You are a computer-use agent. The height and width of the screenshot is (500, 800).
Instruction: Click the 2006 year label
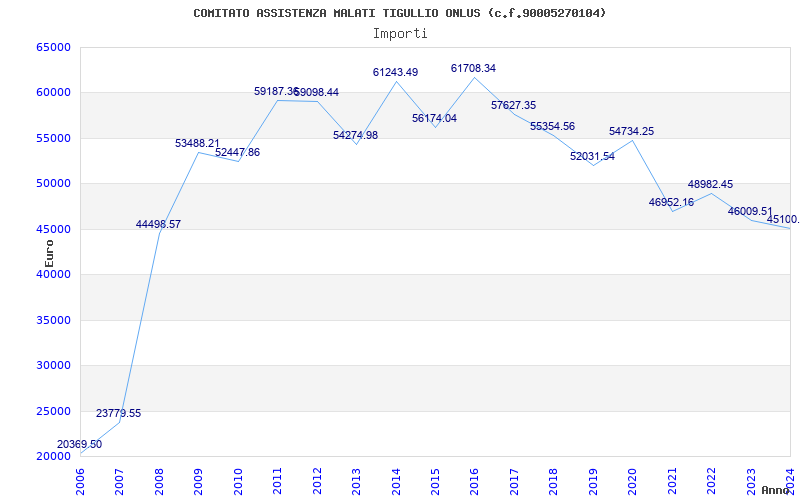pyautogui.click(x=80, y=481)
